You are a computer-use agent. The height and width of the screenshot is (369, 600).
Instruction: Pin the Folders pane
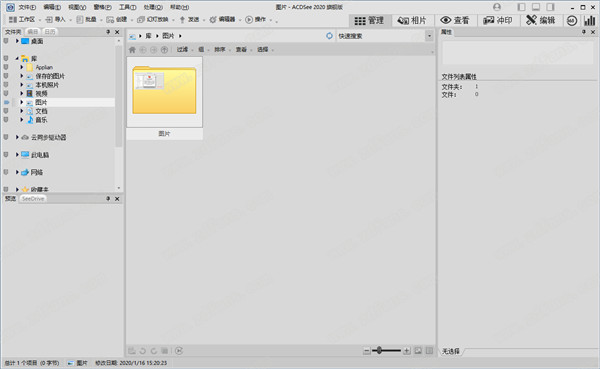pos(108,32)
